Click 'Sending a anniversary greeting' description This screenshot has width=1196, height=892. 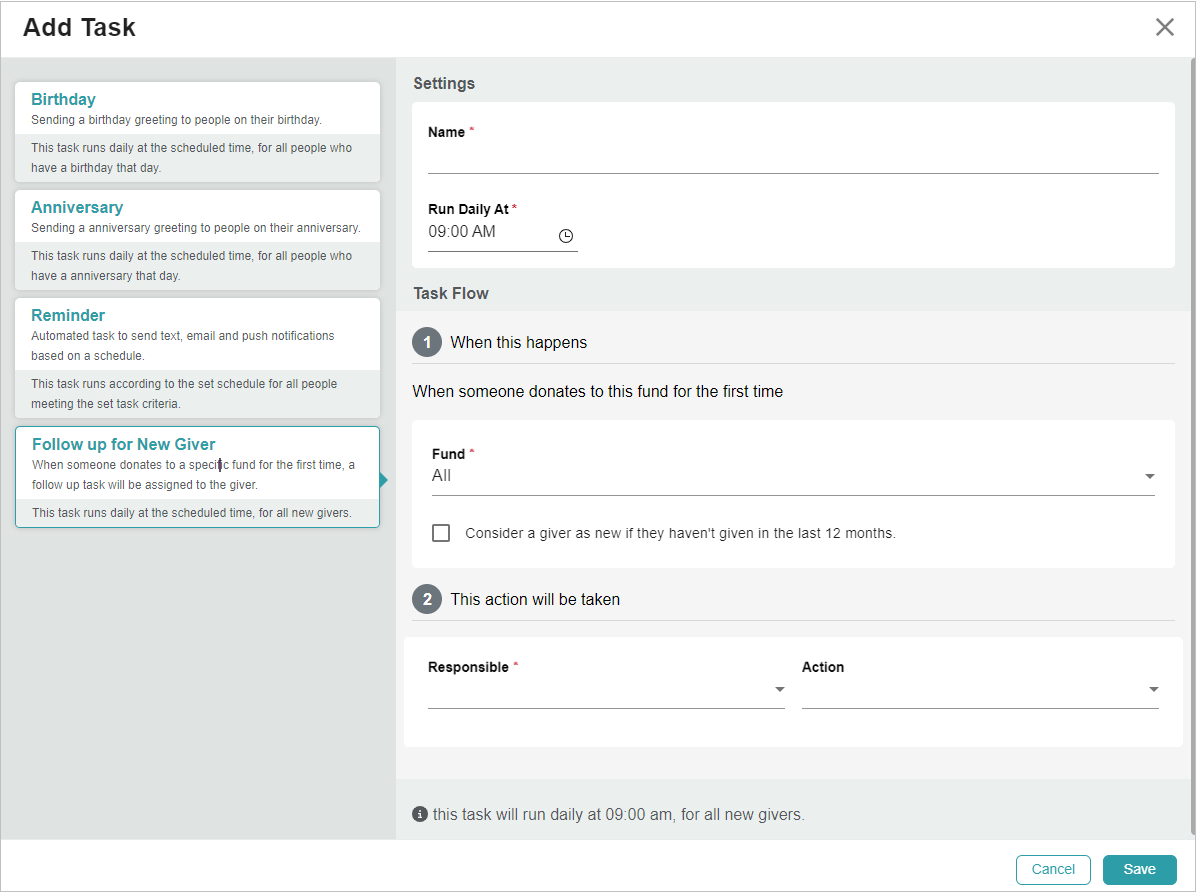click(196, 228)
